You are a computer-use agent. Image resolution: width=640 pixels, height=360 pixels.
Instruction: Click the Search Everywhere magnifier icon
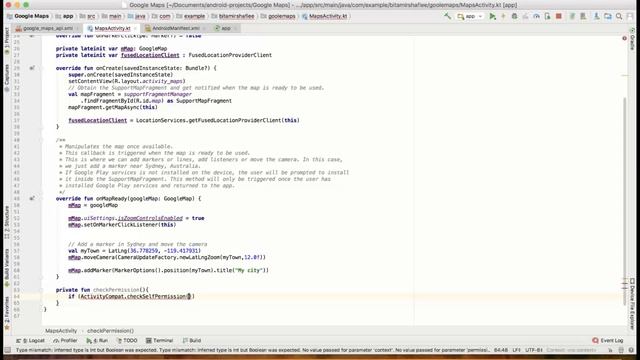(x=619, y=16)
